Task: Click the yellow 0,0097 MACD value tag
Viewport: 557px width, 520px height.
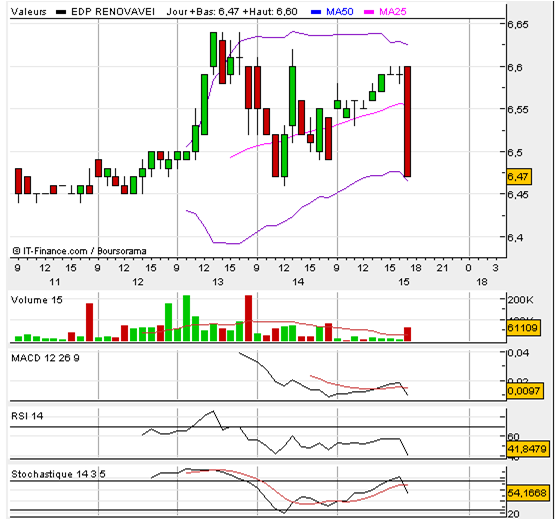Action: 525,391
